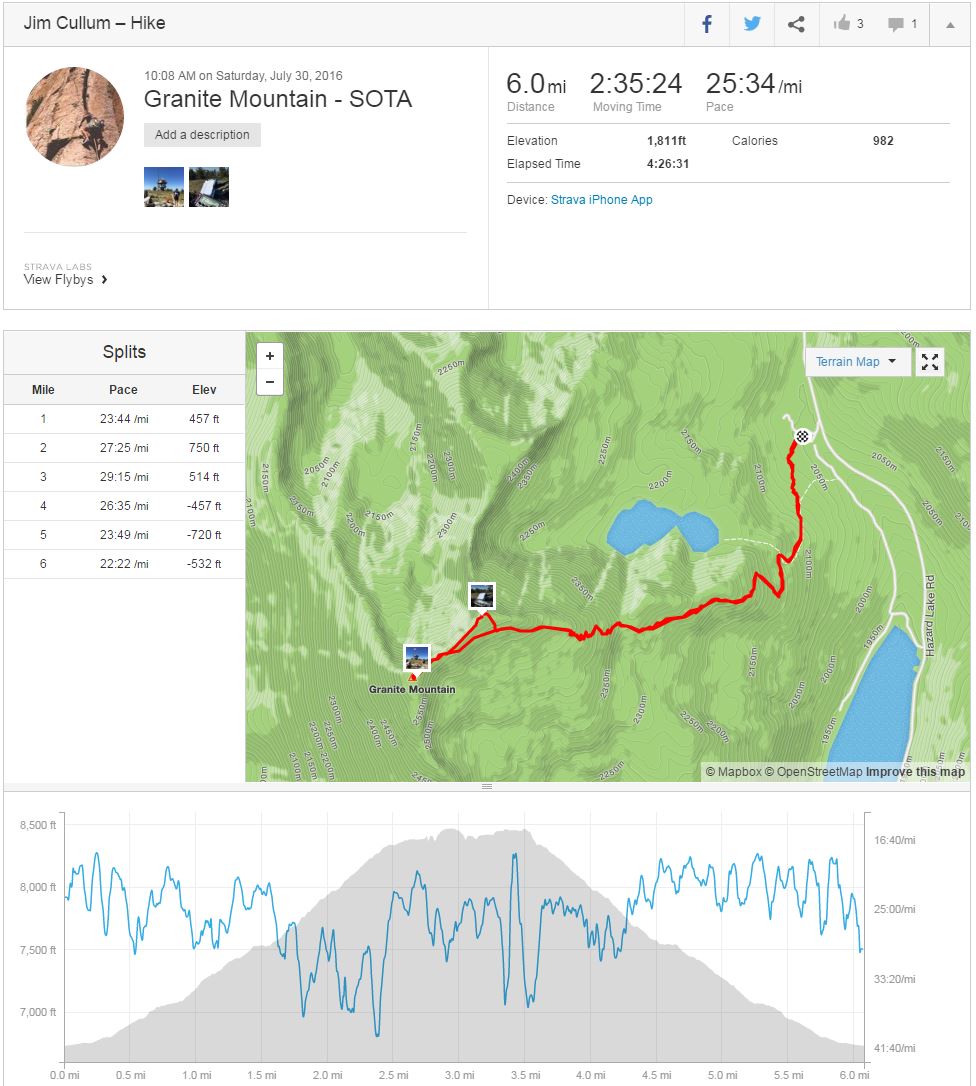Open the second activity photo thumbnail
The width and height of the screenshot is (976, 1086).
coord(209,187)
